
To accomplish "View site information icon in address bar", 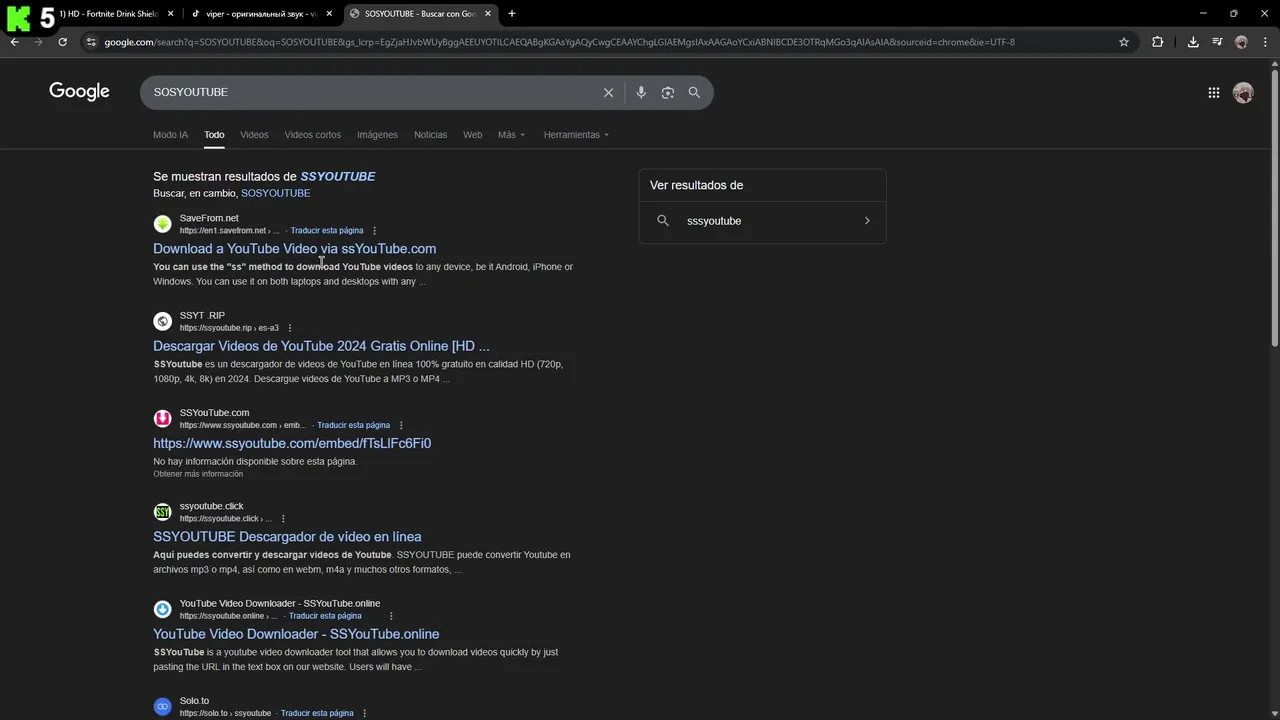I will click(91, 42).
